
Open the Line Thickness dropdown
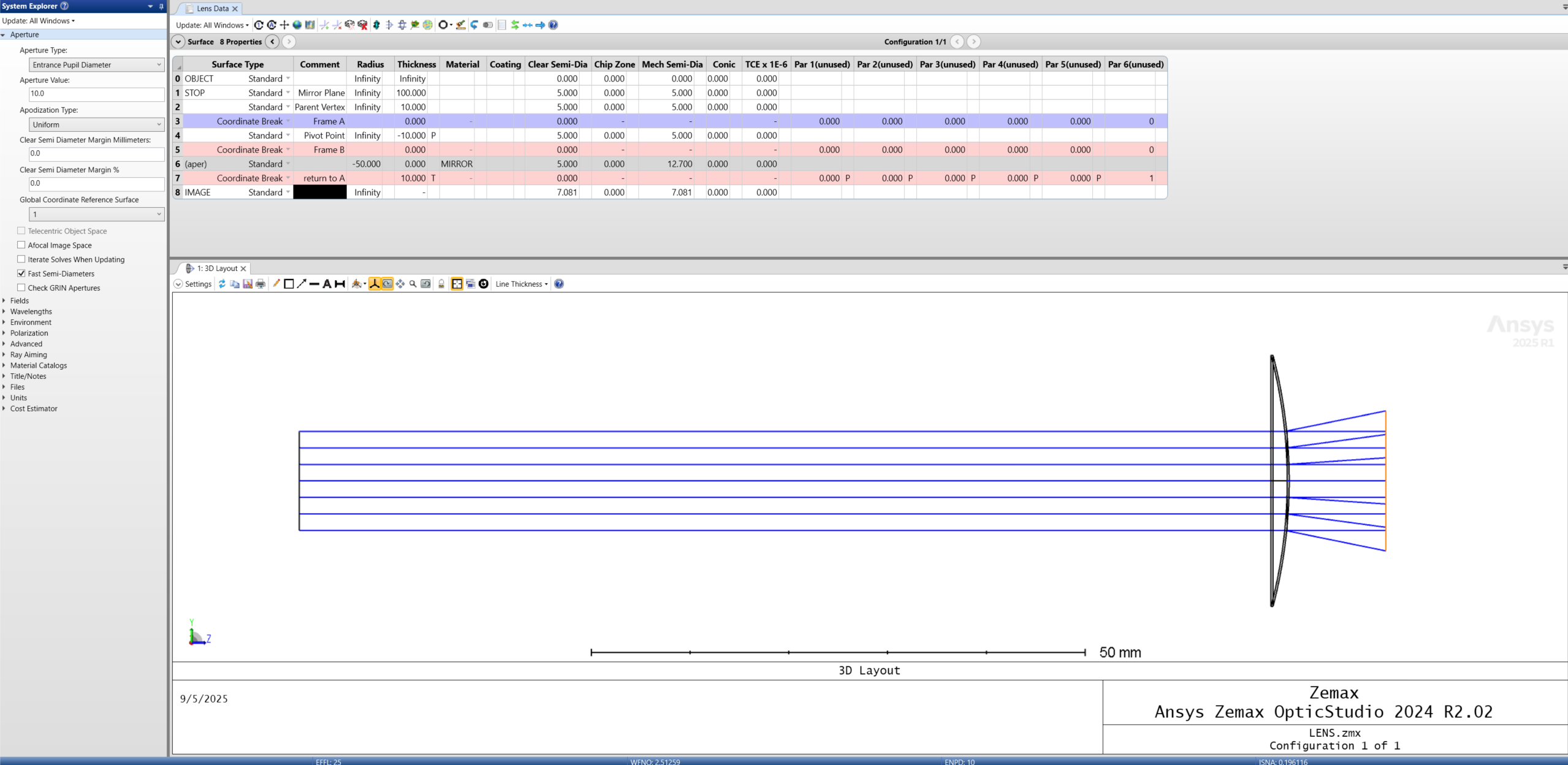click(x=521, y=284)
